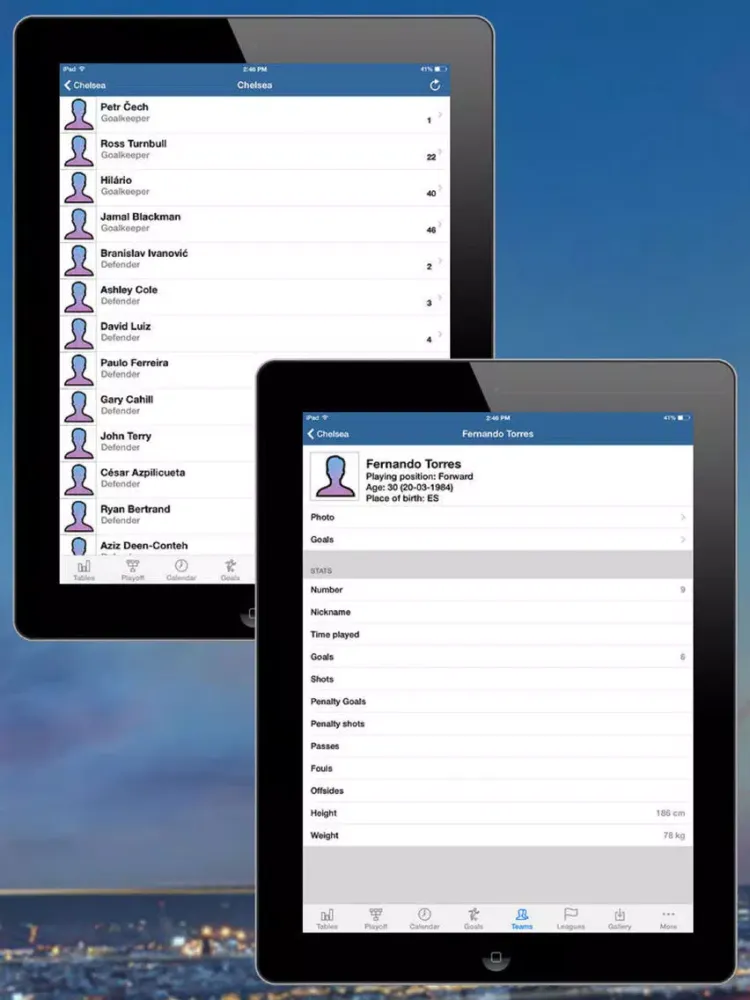
Task: Click the Offsides stat row
Action: [x=497, y=791]
